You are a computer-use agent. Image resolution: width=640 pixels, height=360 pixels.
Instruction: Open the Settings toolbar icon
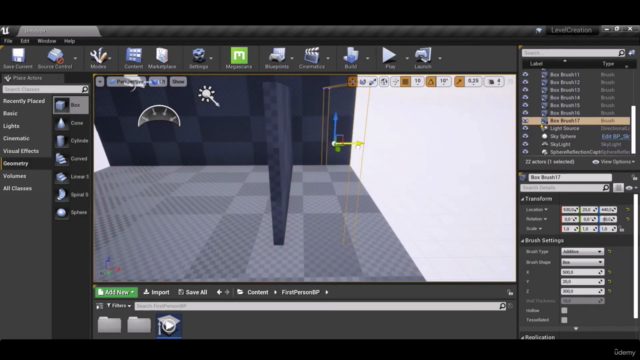click(x=198, y=58)
